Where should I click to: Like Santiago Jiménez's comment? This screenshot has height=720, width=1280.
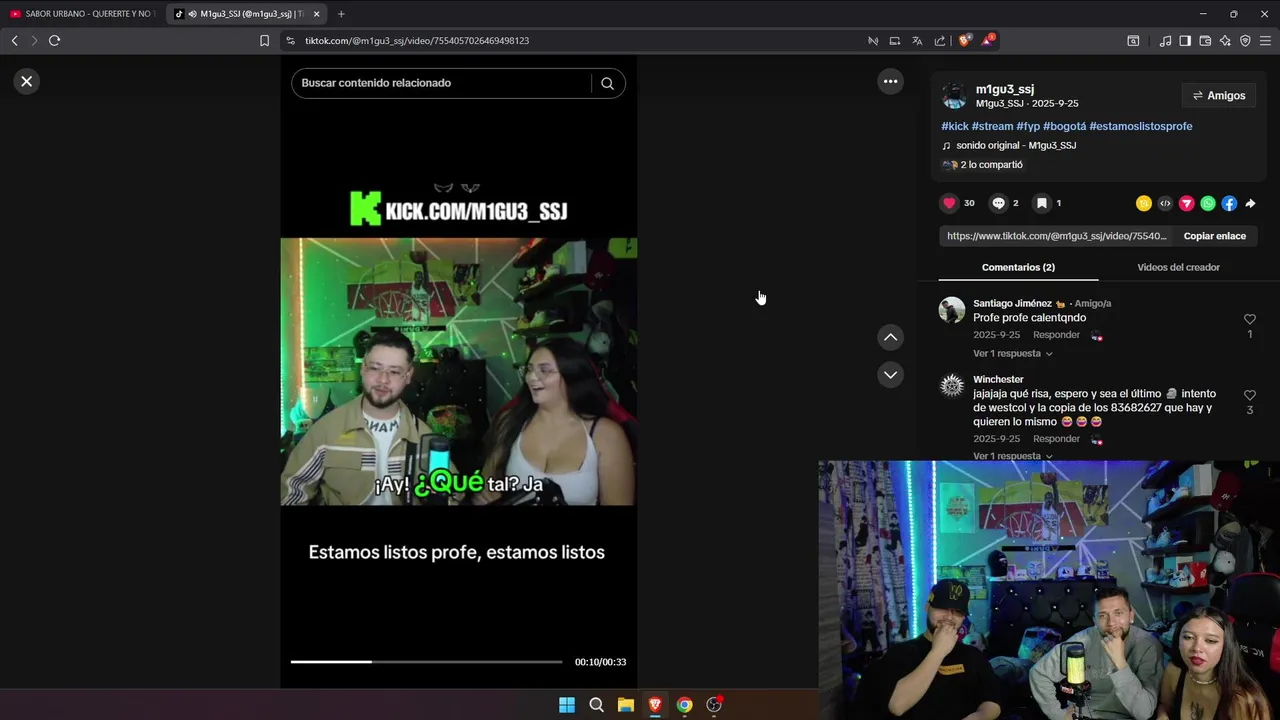pyautogui.click(x=1249, y=319)
